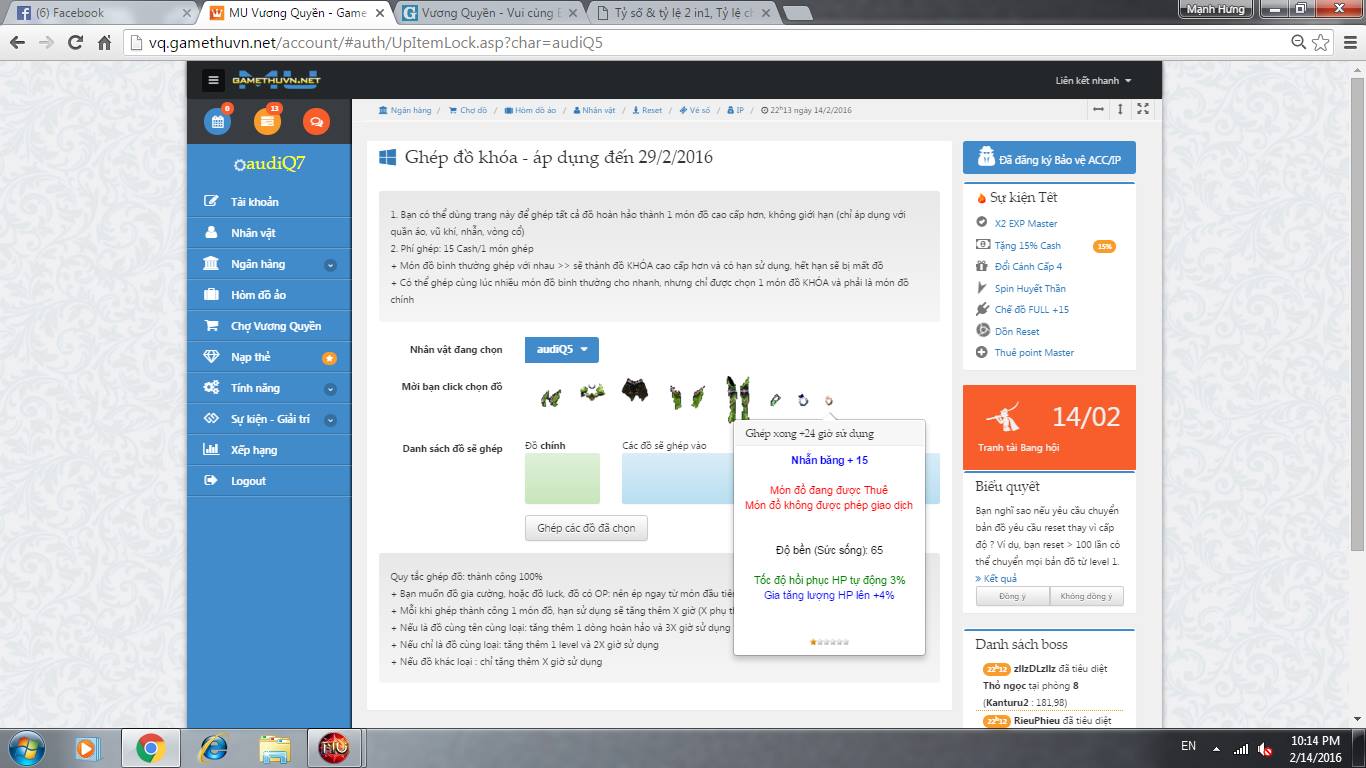This screenshot has height=768, width=1366.
Task: Switch to the Facebook browser tab
Action: point(100,13)
